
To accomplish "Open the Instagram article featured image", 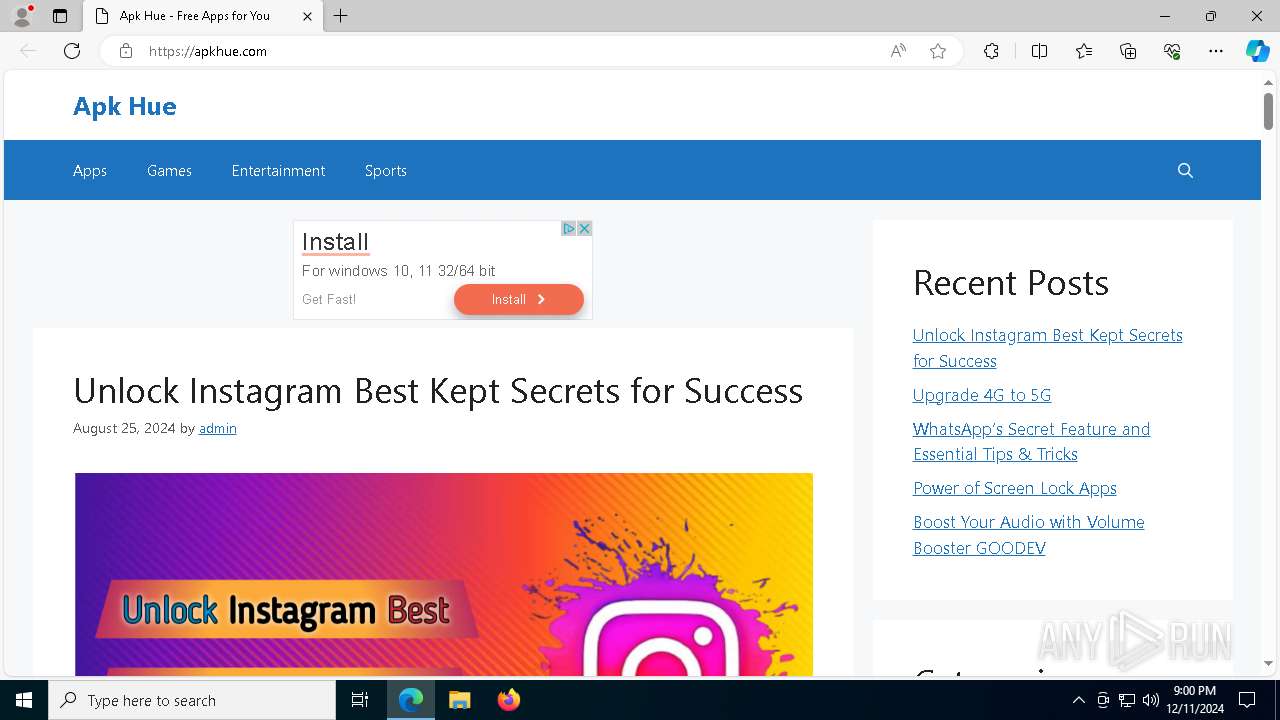I will point(443,574).
